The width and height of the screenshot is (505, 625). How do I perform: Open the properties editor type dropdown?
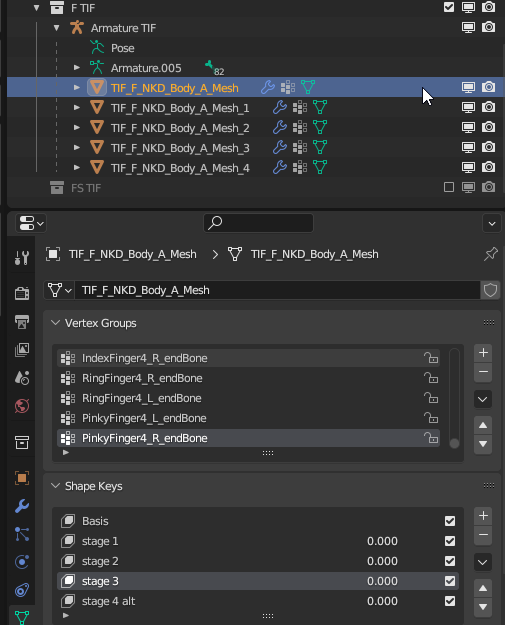[x=31, y=223]
